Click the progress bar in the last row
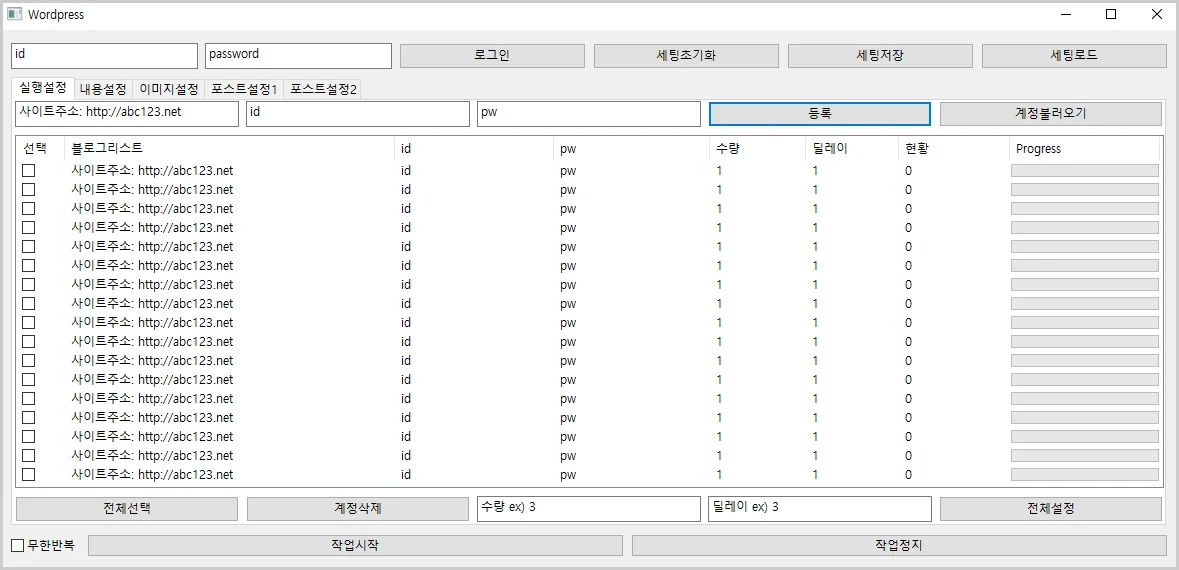Image resolution: width=1179 pixels, height=570 pixels. click(1084, 474)
